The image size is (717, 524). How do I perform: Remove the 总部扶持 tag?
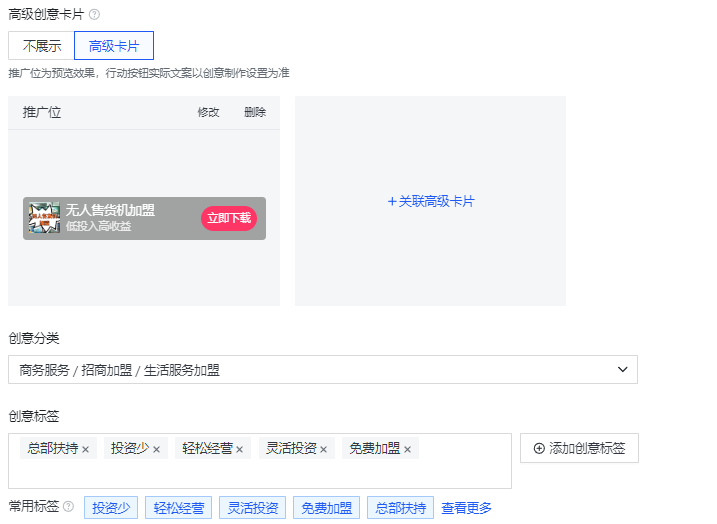(86, 449)
